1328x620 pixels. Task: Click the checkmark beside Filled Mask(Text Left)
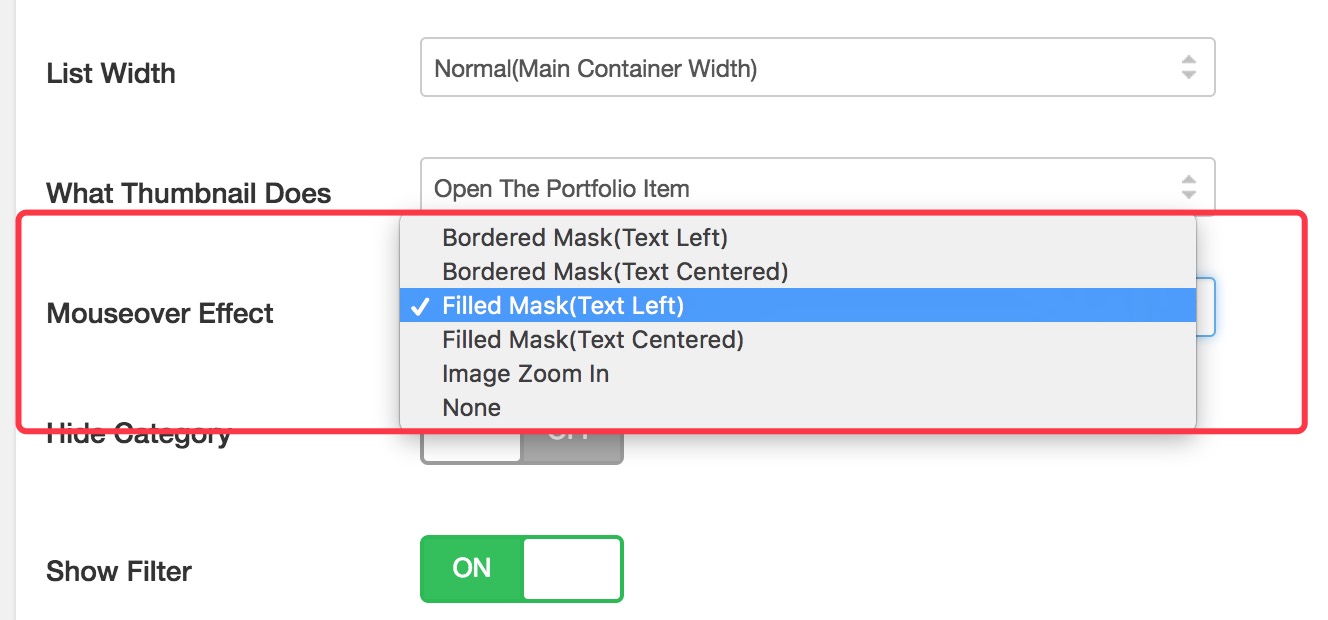pyautogui.click(x=421, y=306)
